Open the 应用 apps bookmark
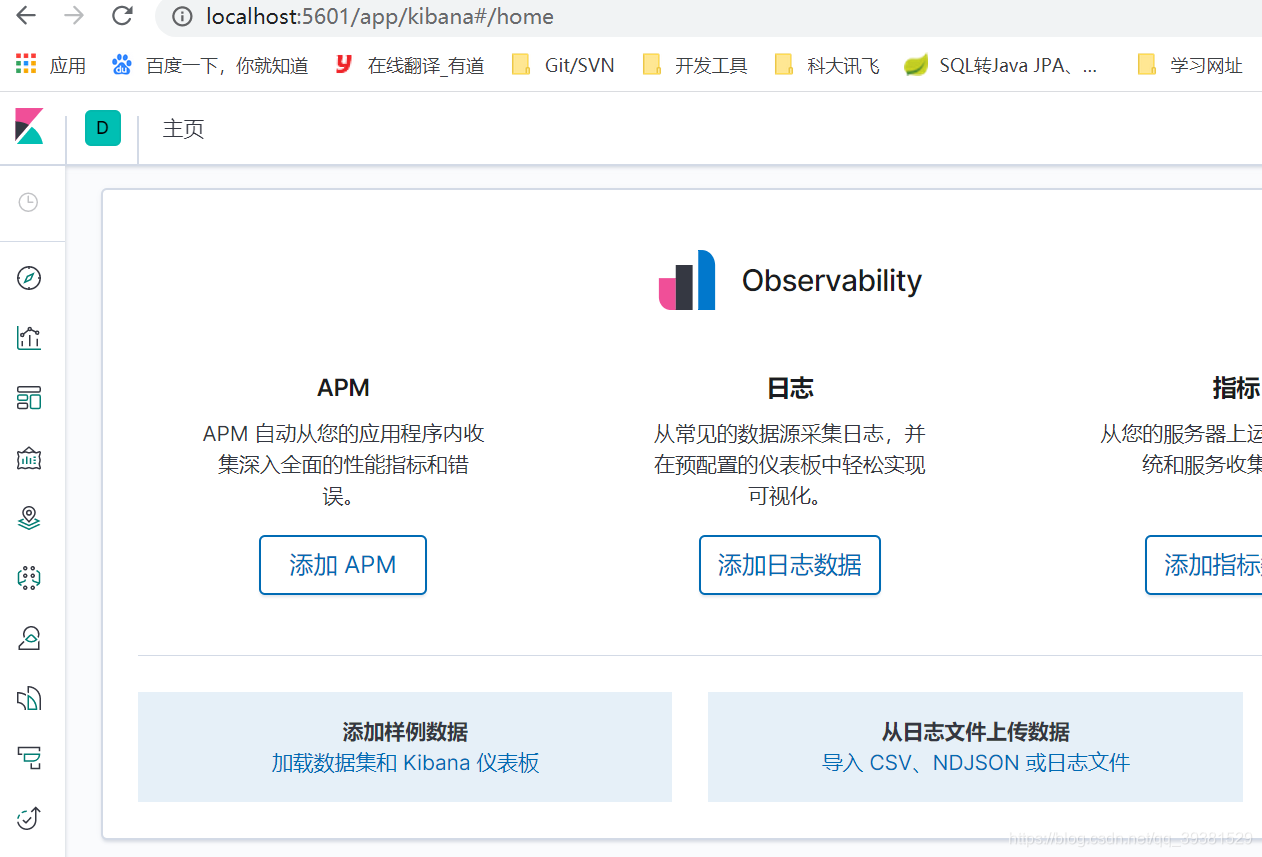Screen dimensions: 1262x857 coord(51,65)
